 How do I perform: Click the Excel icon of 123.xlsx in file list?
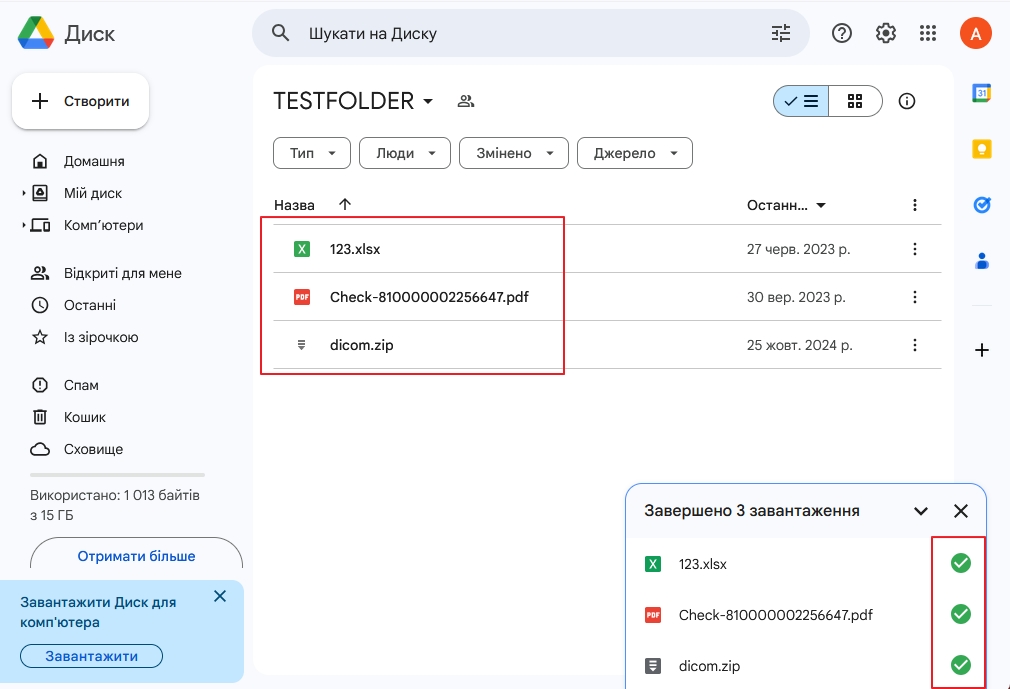[x=301, y=249]
